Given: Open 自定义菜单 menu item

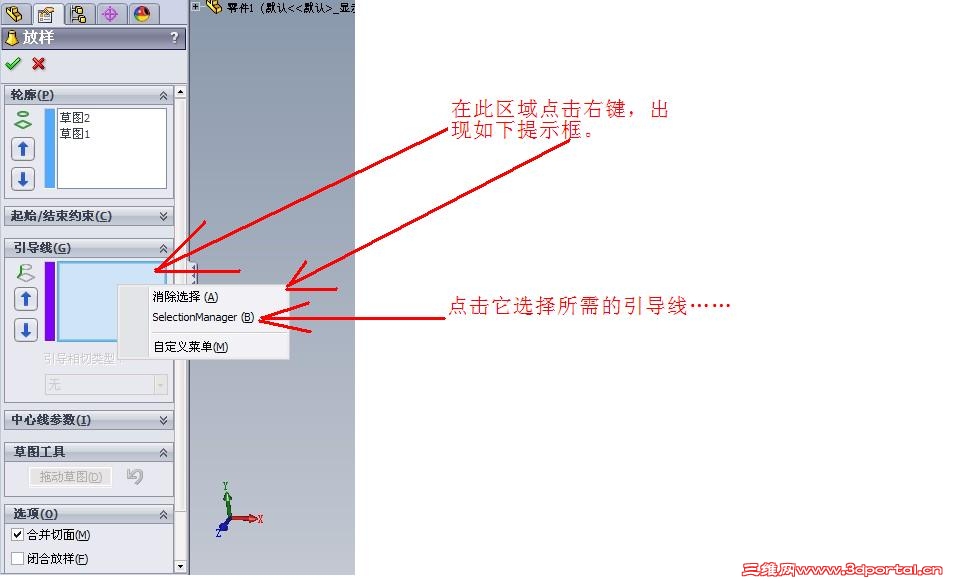Looking at the screenshot, I should coord(191,347).
